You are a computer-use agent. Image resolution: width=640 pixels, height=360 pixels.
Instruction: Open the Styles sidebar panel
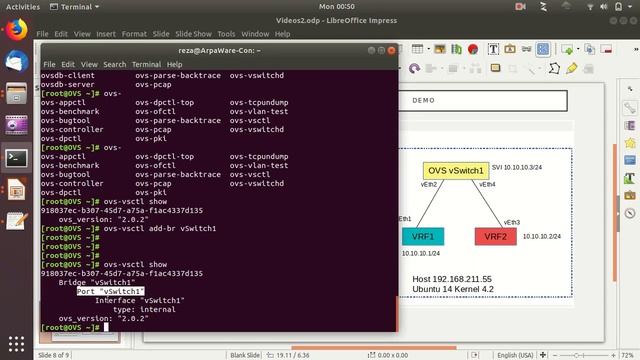point(630,178)
